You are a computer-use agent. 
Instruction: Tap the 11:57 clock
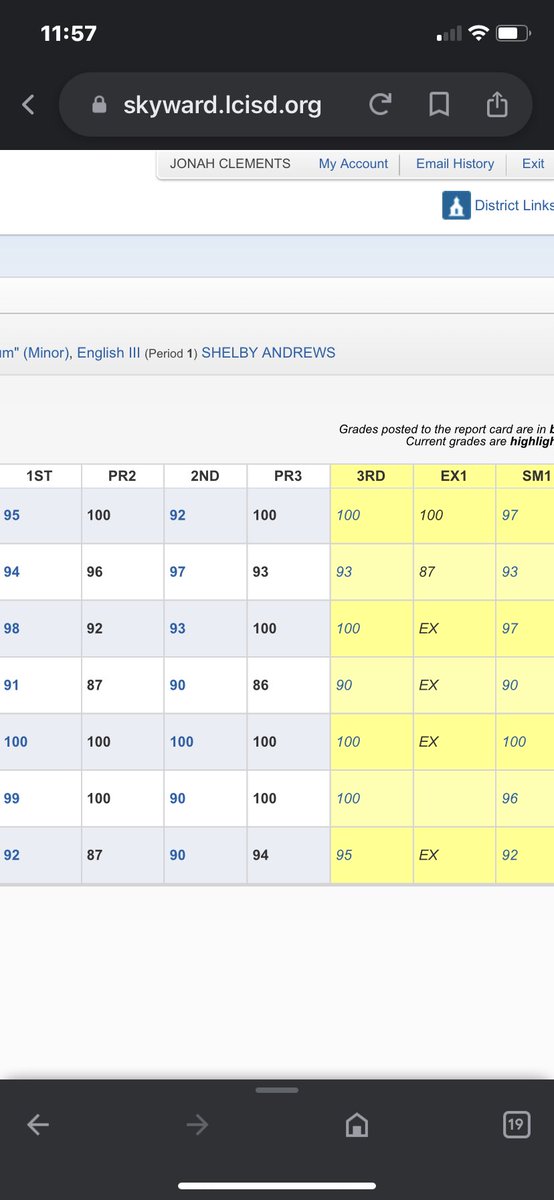coord(68,33)
